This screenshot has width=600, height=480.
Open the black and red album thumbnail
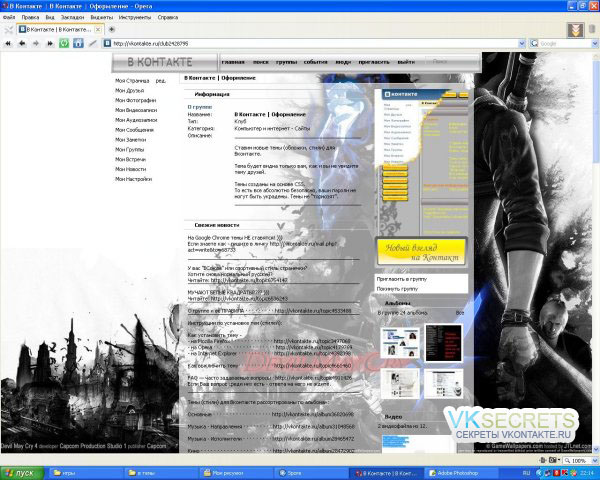pyautogui.click(x=443, y=343)
